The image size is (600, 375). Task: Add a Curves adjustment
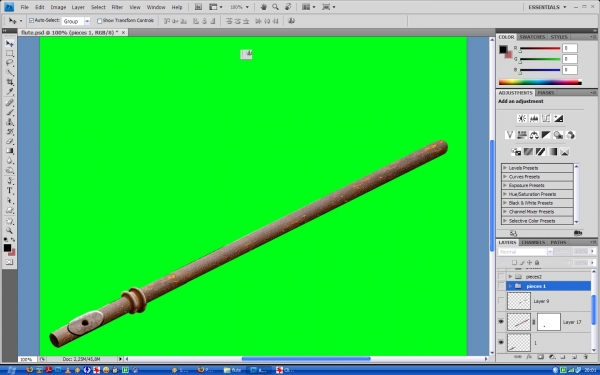coord(546,118)
